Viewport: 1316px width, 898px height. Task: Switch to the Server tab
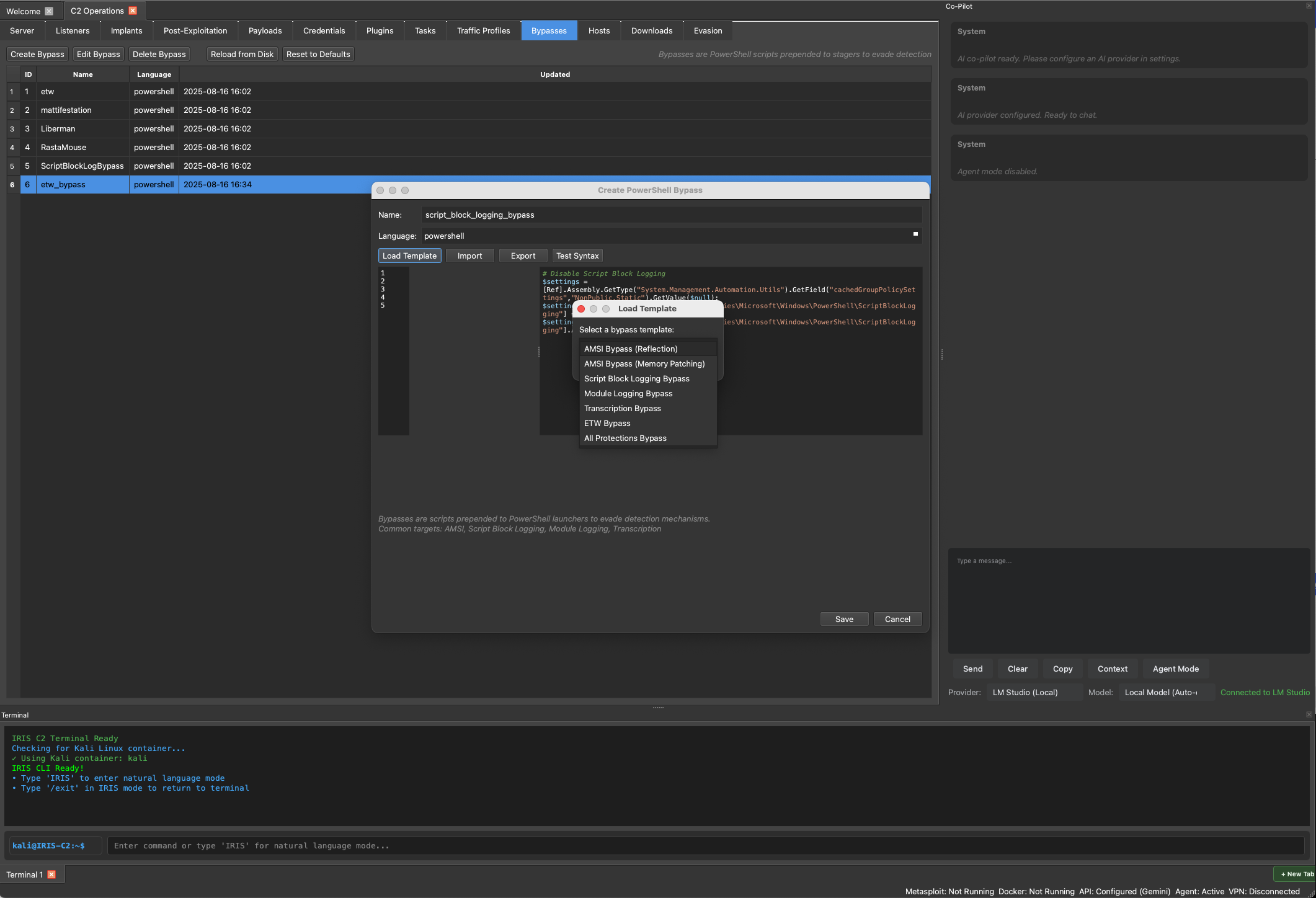pyautogui.click(x=22, y=30)
